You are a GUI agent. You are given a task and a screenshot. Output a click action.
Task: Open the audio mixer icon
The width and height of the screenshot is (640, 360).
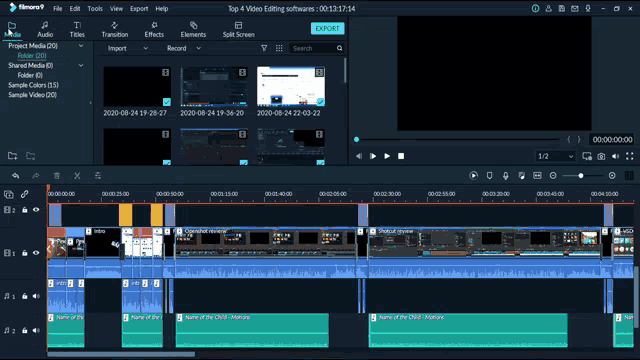pos(521,176)
